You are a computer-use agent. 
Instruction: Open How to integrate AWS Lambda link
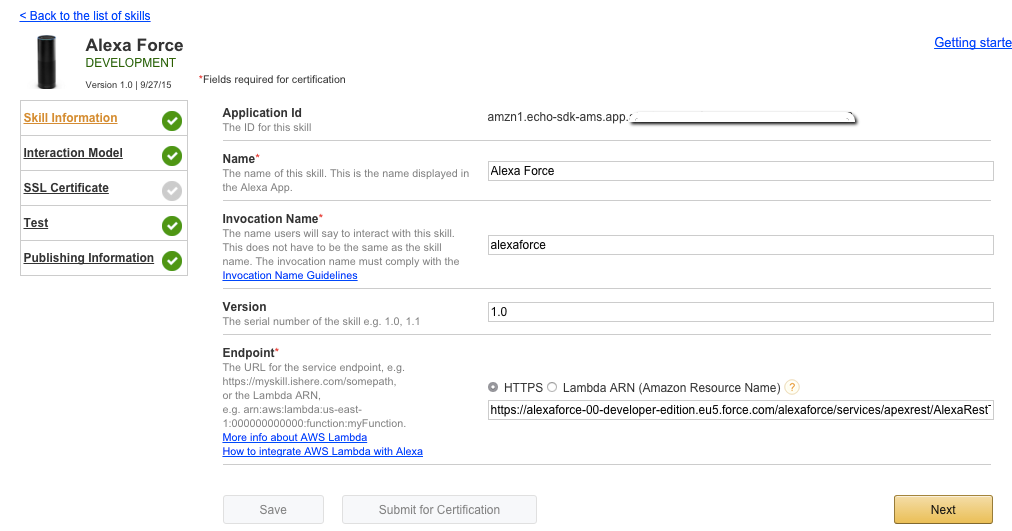click(322, 452)
